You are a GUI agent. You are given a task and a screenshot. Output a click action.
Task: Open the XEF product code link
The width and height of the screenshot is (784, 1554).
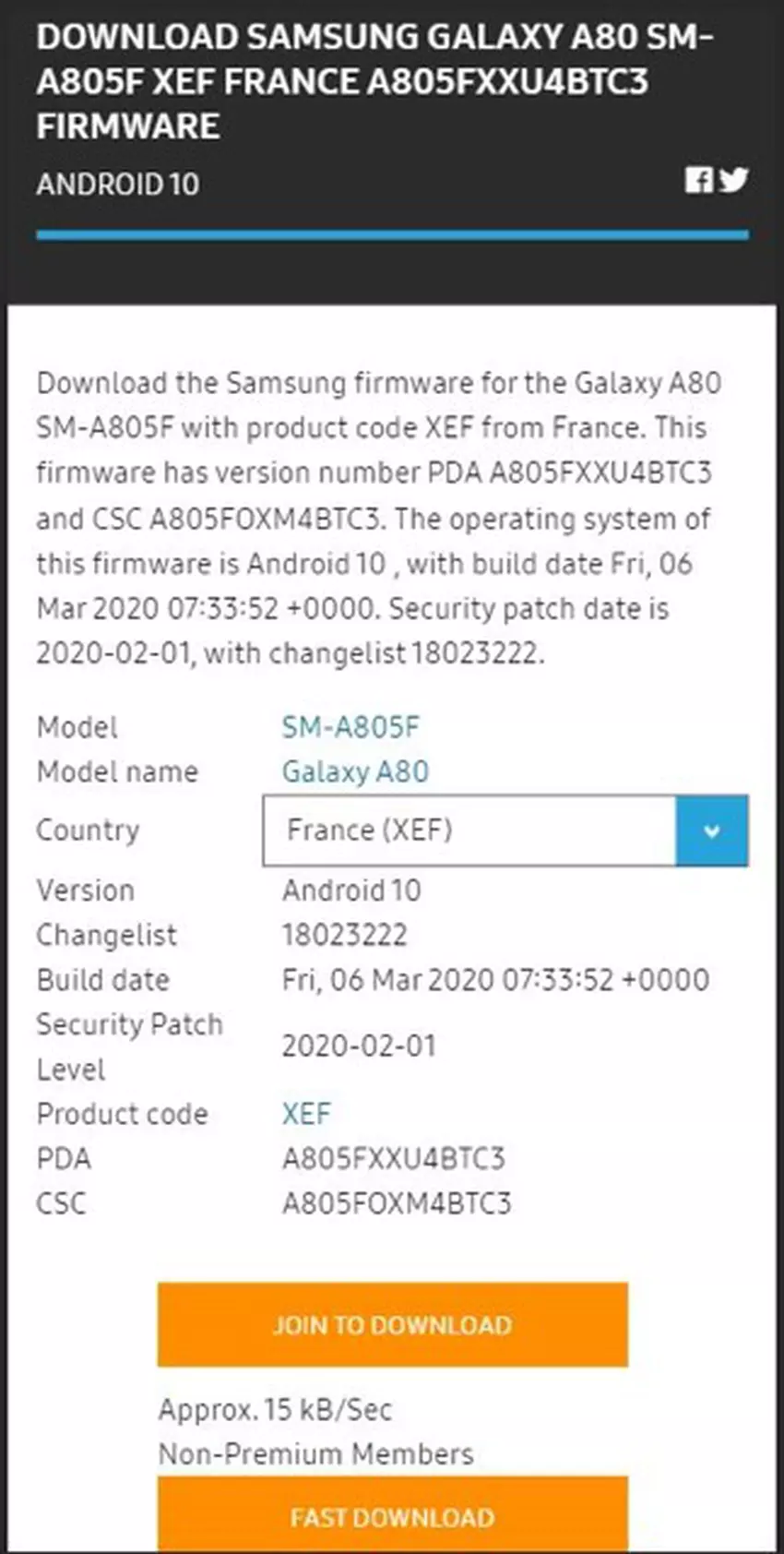click(306, 1114)
